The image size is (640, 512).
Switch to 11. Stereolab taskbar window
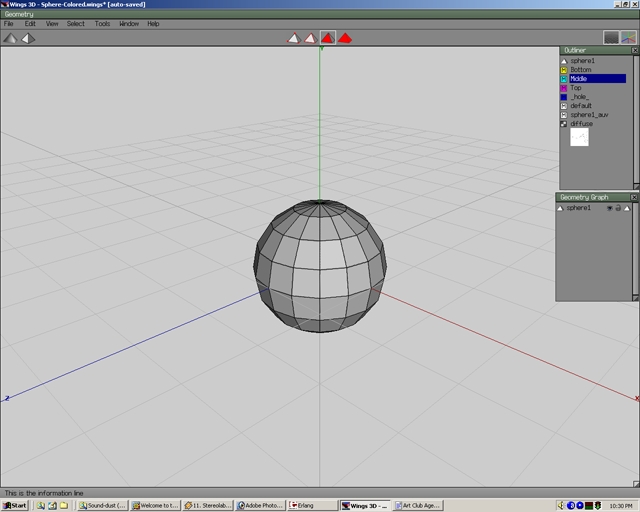click(208, 505)
